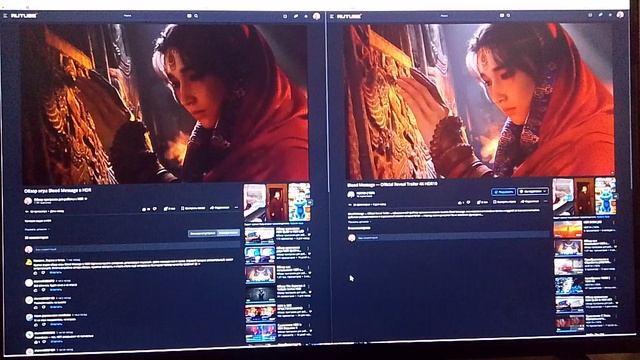640x360 pixels.
Task: Click the comment input field in left window
Action: [x=137, y=248]
